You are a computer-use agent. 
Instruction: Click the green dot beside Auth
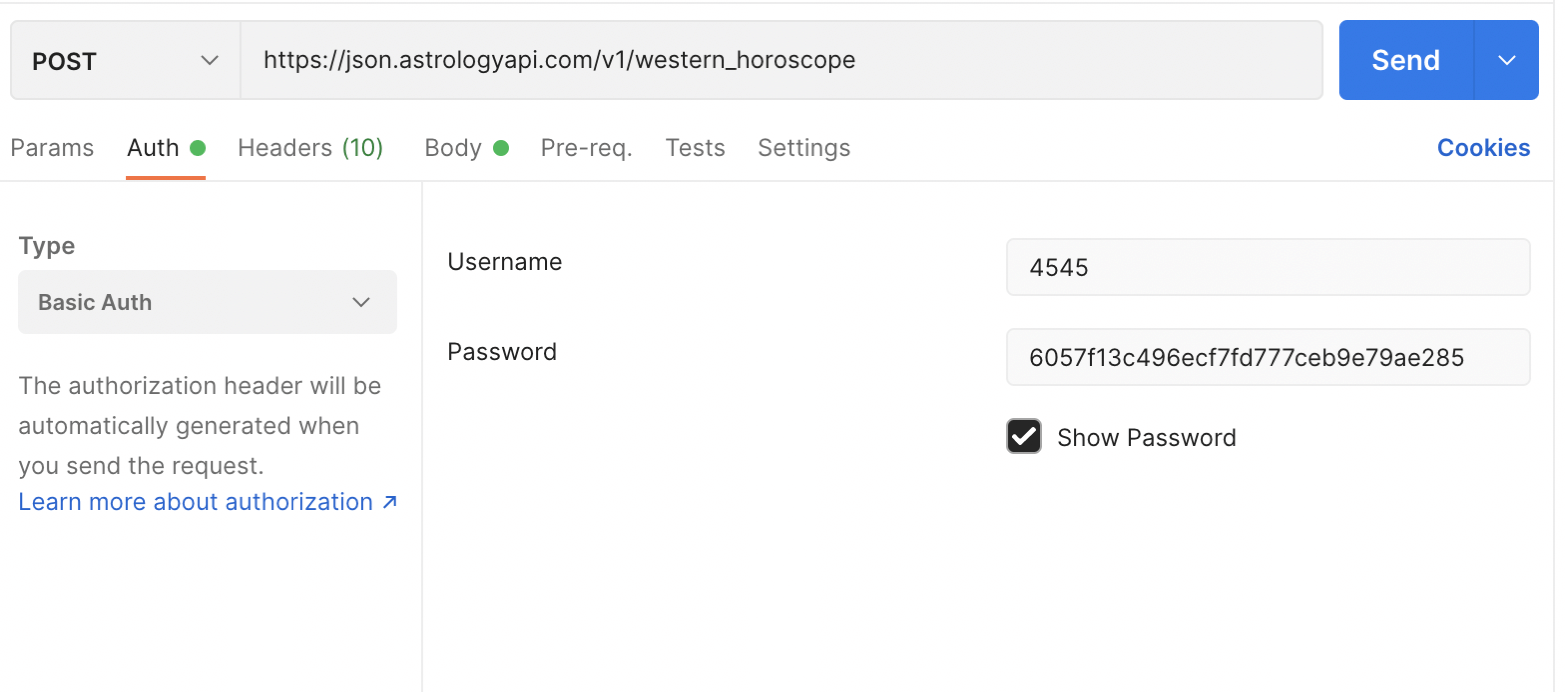197,148
